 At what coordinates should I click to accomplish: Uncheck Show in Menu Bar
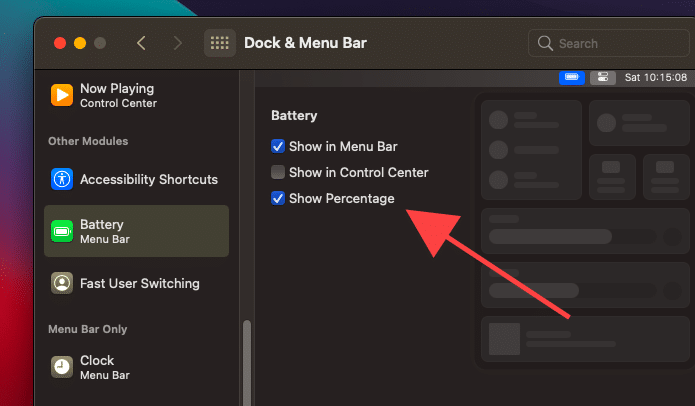click(x=278, y=146)
